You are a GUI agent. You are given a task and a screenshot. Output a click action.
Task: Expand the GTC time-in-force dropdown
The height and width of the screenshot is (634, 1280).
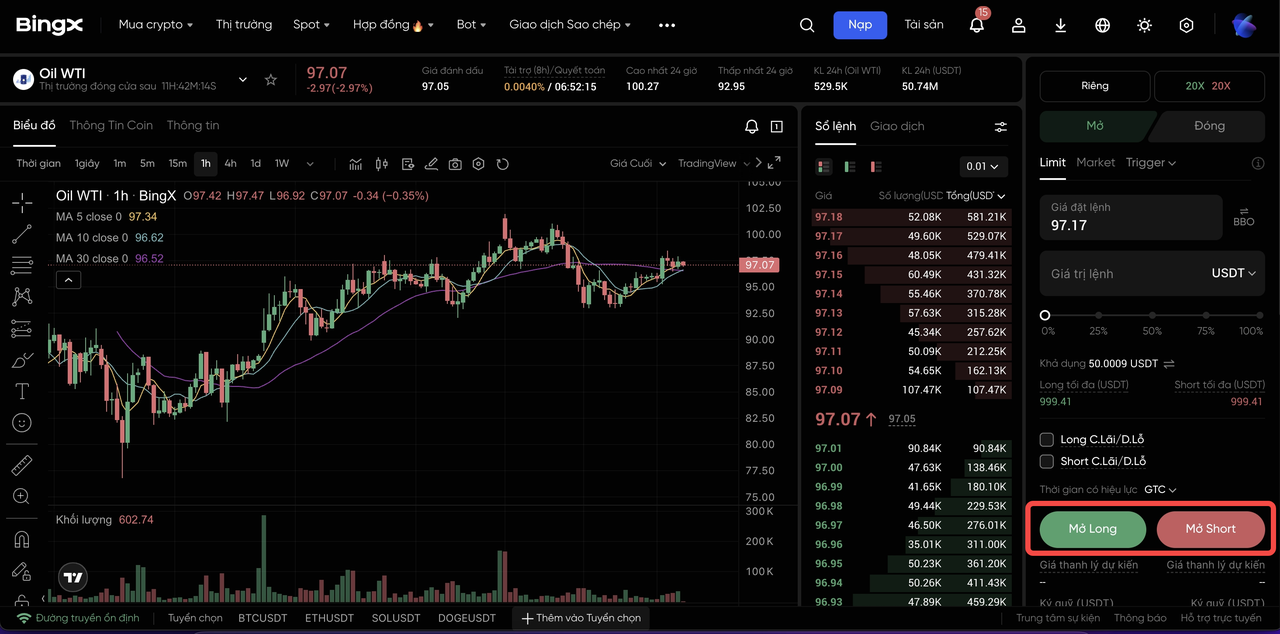click(x=1160, y=490)
